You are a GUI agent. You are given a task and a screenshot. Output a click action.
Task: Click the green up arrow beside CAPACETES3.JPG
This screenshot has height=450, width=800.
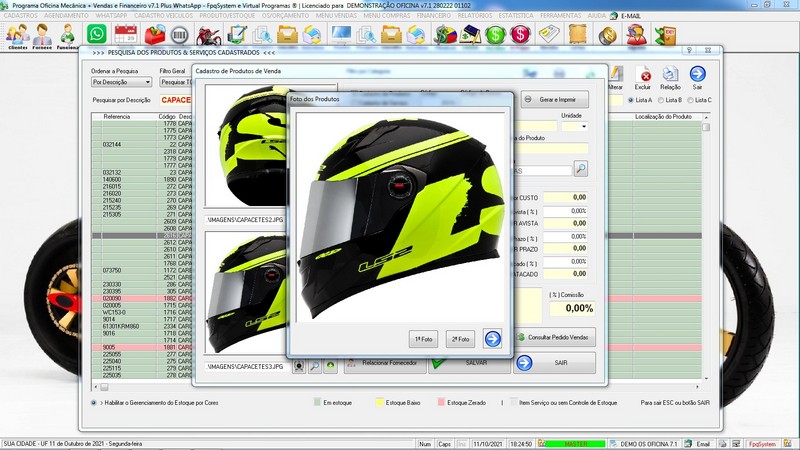(331, 366)
